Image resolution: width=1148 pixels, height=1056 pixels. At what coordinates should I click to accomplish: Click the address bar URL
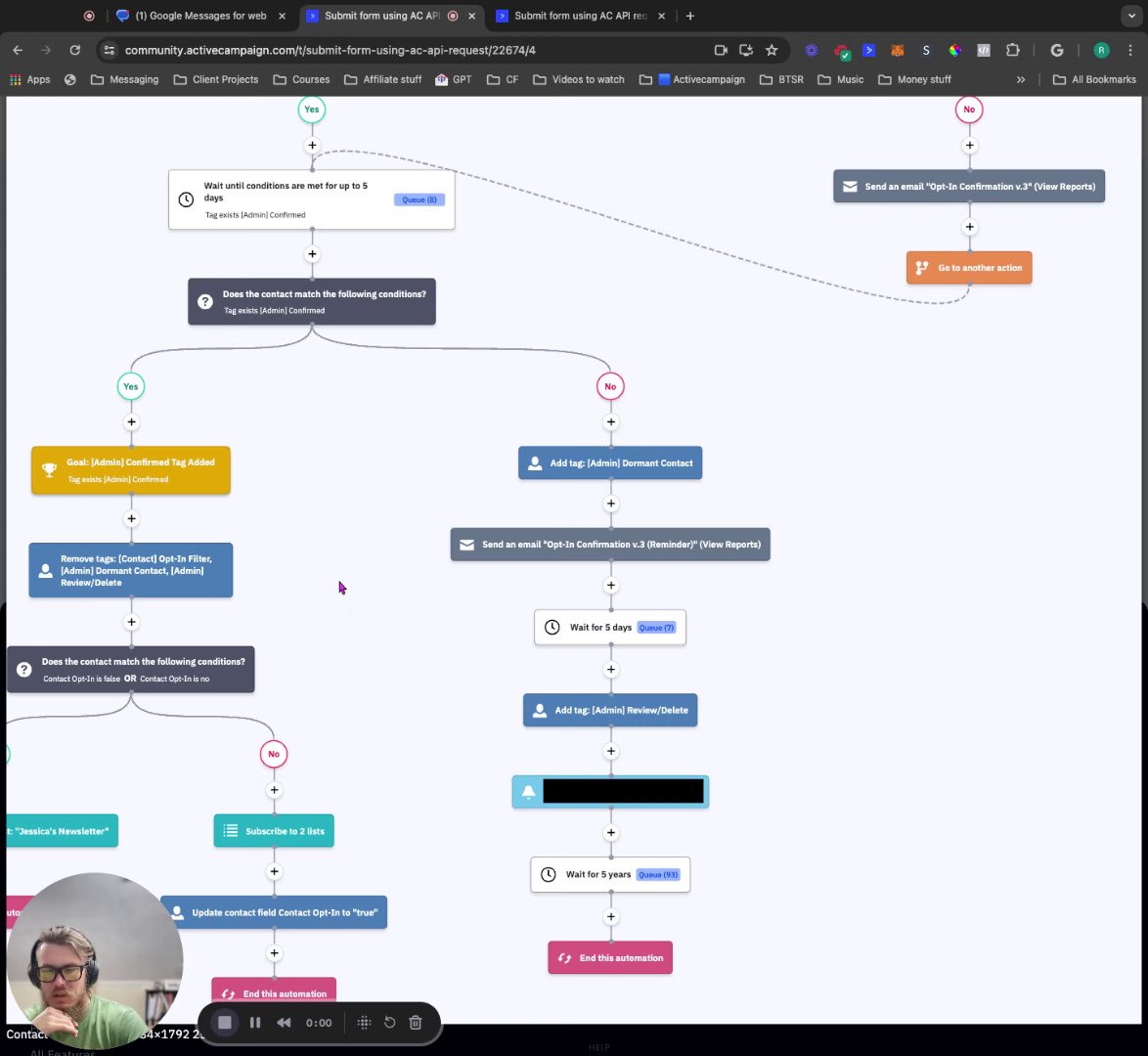point(331,50)
